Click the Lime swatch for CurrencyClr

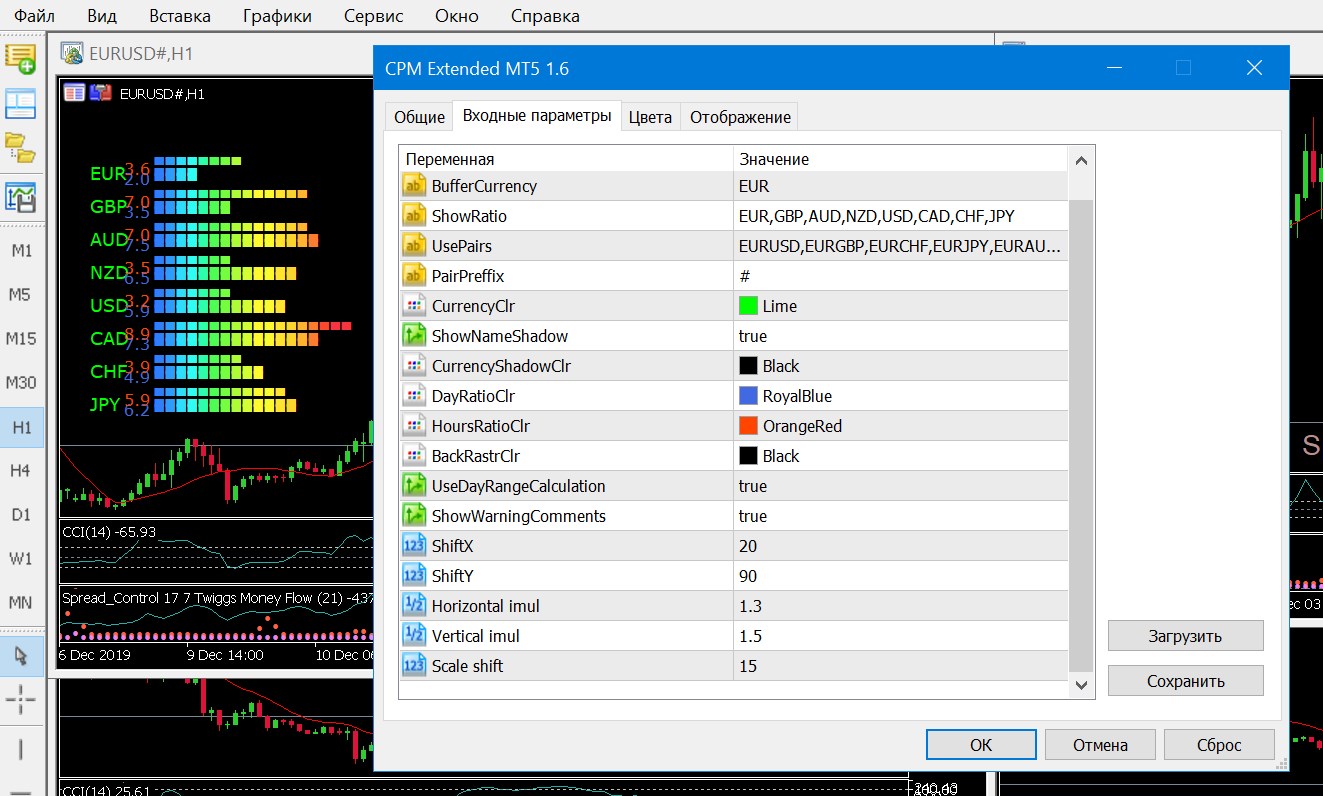(x=748, y=306)
